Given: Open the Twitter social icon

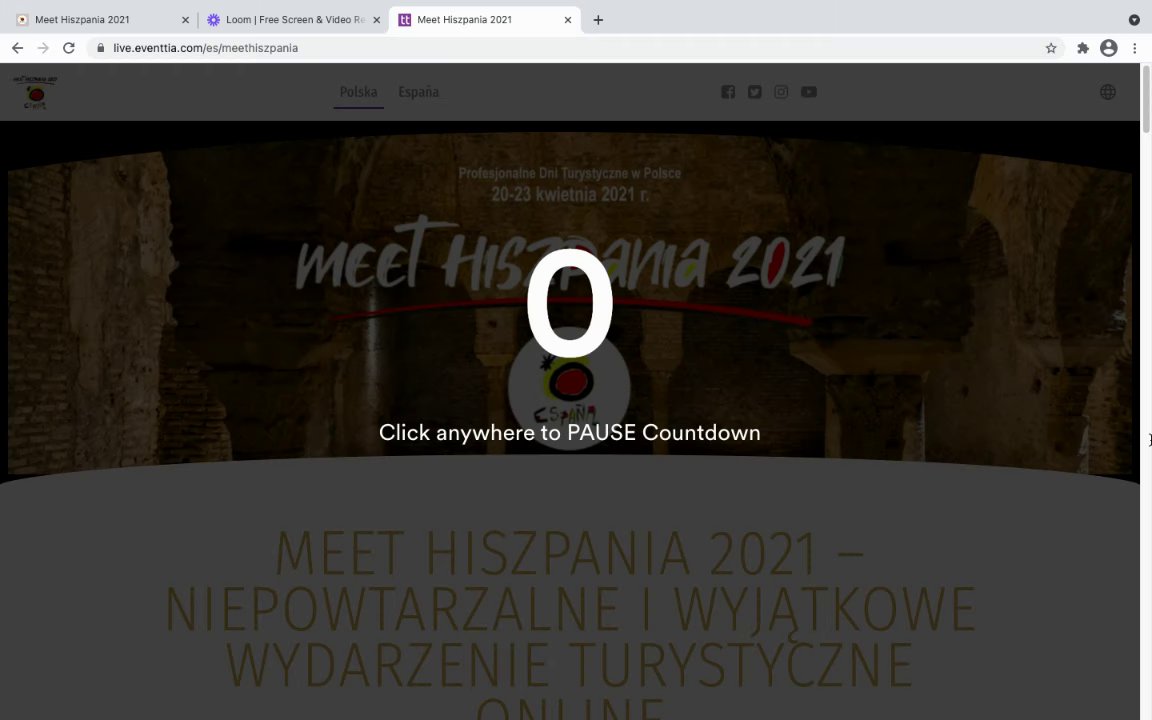Looking at the screenshot, I should [755, 92].
